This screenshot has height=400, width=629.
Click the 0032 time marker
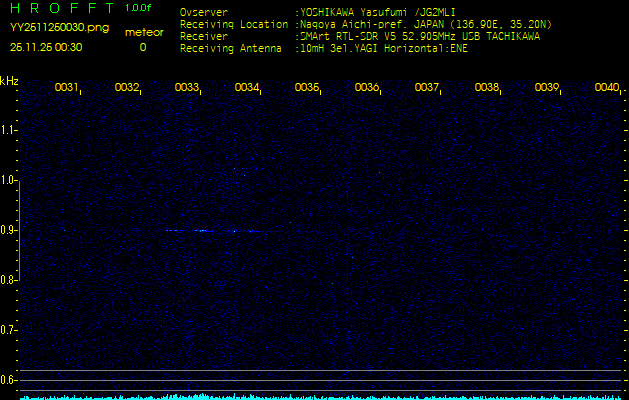click(x=126, y=87)
